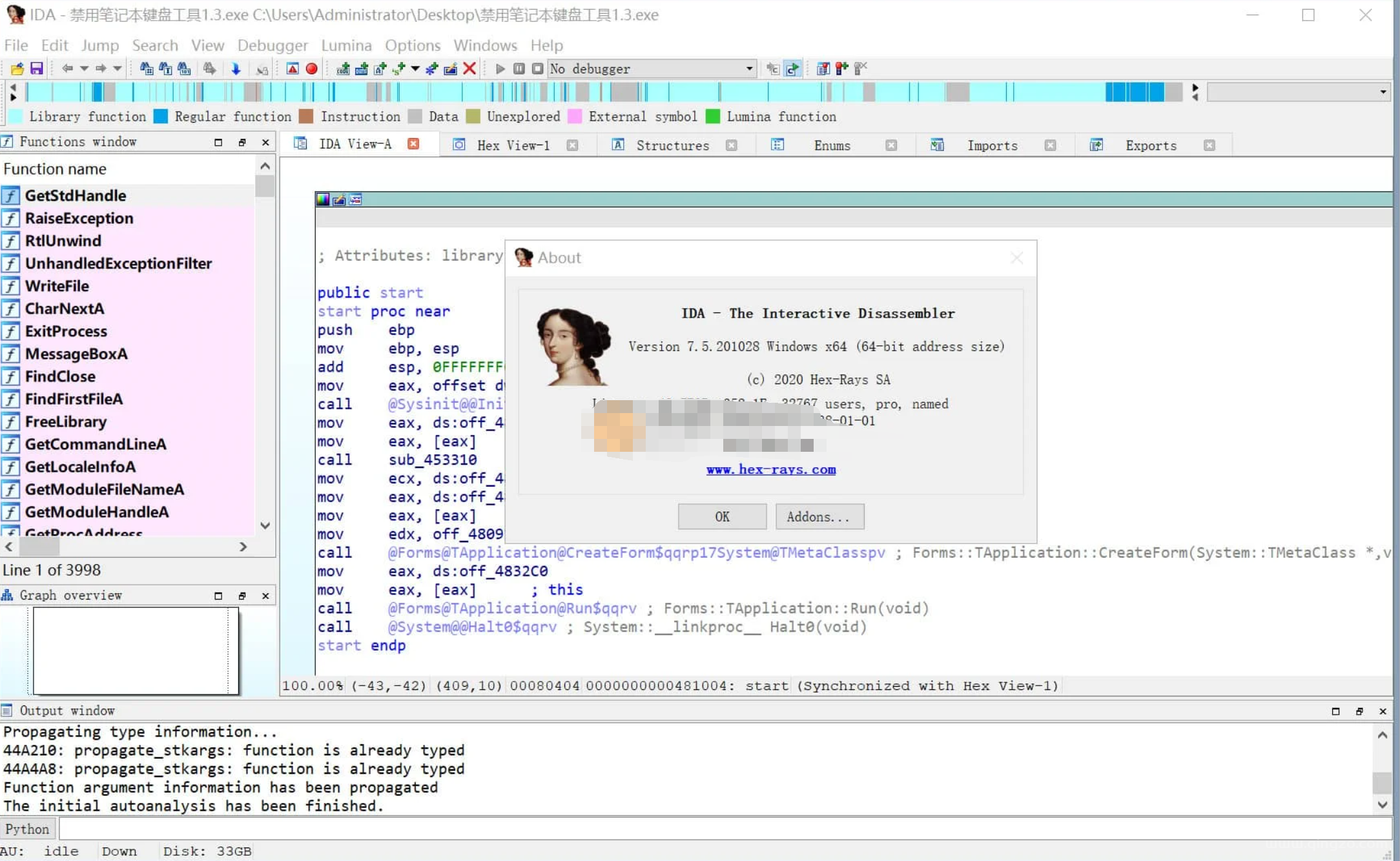Open the empty dropdown right of navigation band
The image size is (1400, 861).
point(1299,92)
